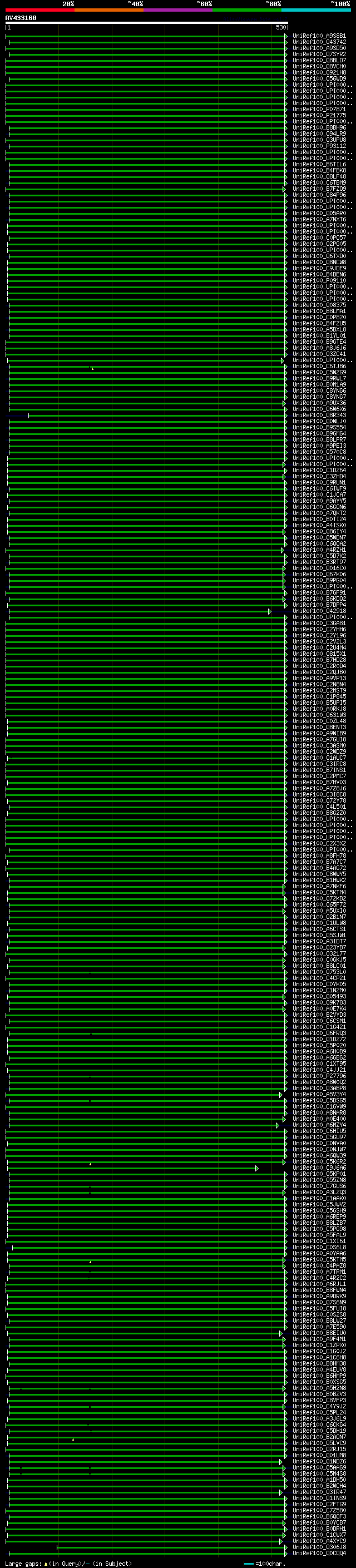Select the UniRef100_B8G2Z0 label
Viewport: 356px width, 1568px height.
point(319,813)
